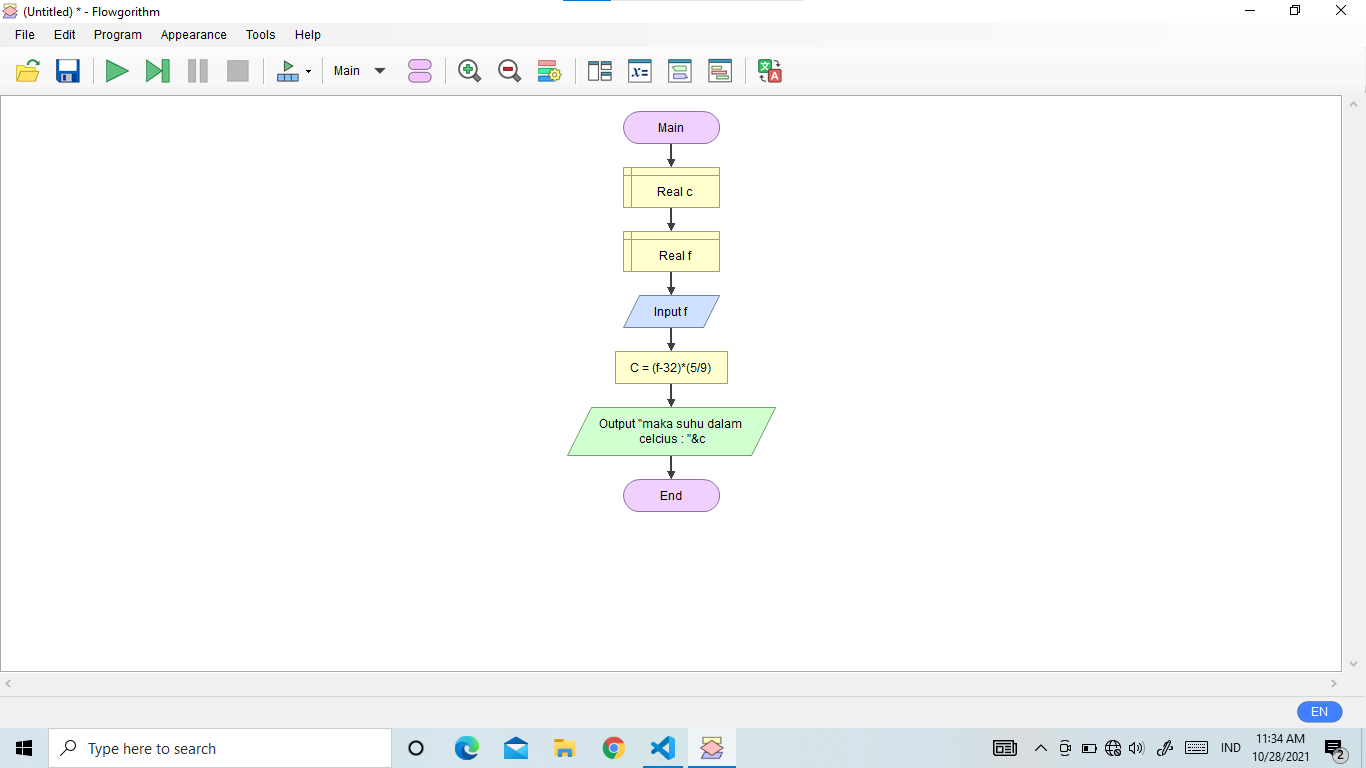Save the current flowchart
Viewport: 1366px width, 768px height.
67,70
